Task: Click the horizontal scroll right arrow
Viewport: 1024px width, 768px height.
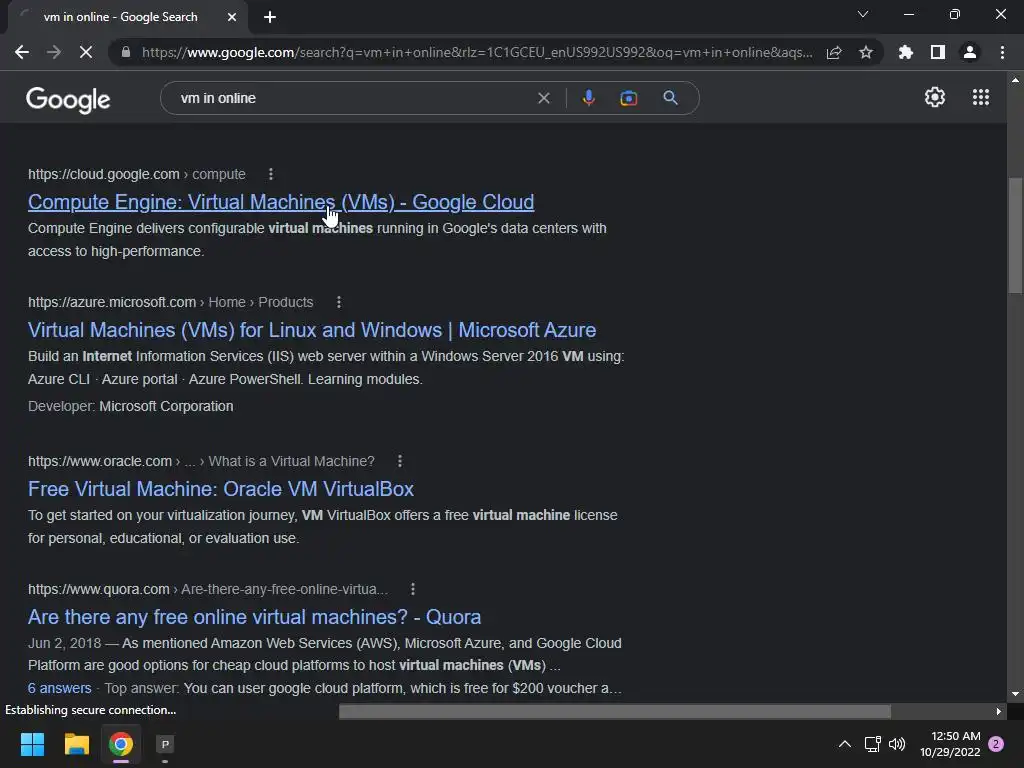Action: tap(999, 711)
